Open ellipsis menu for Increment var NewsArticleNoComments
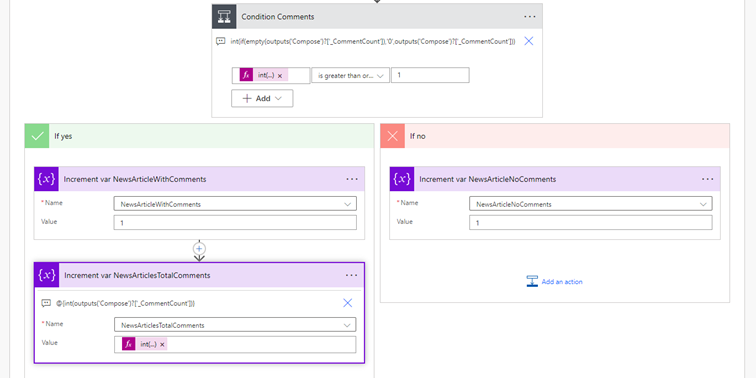The height and width of the screenshot is (378, 756). [x=707, y=179]
